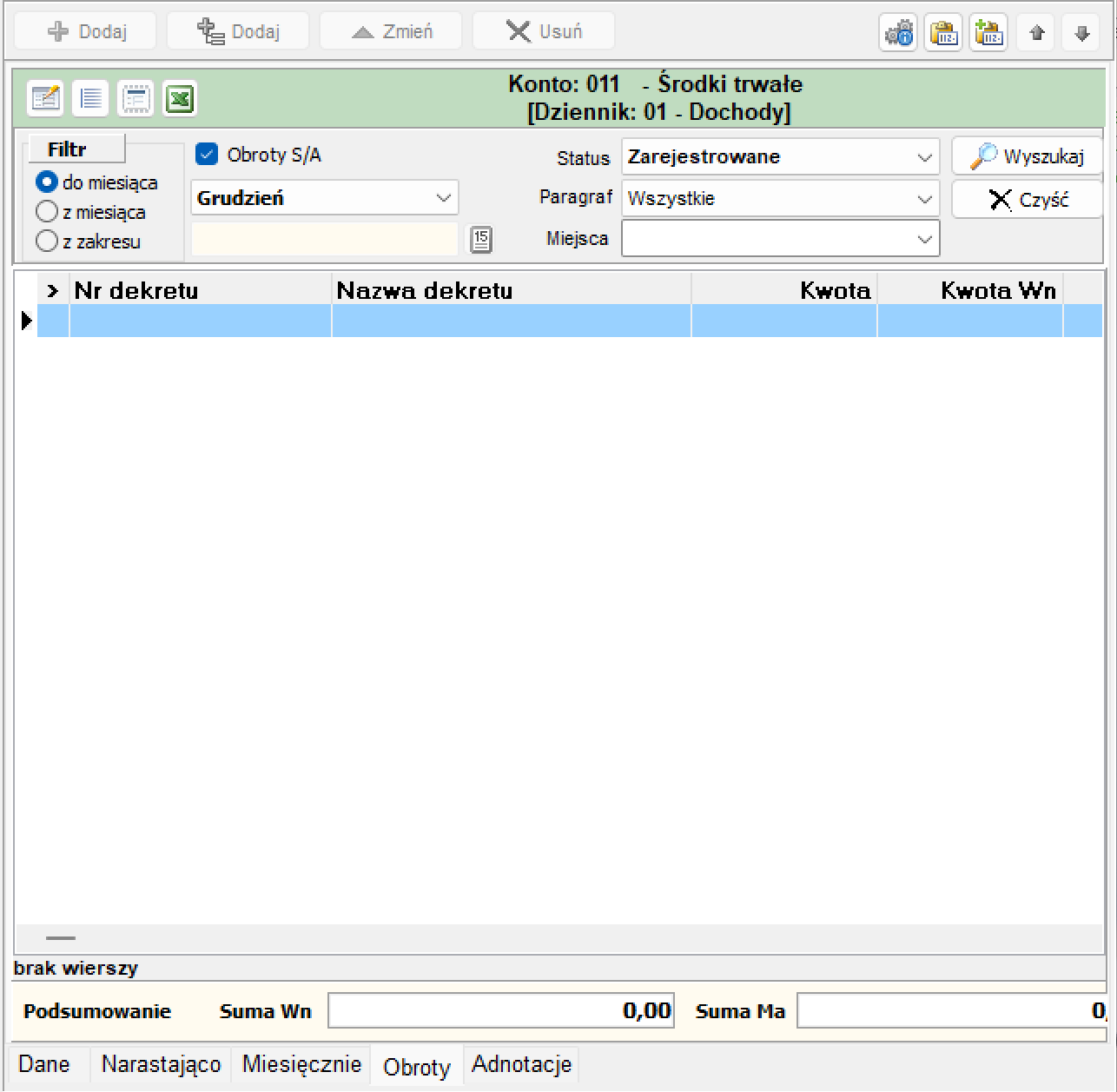Expand the Status dropdown
Screen dimensions: 1117x1092
[780, 157]
